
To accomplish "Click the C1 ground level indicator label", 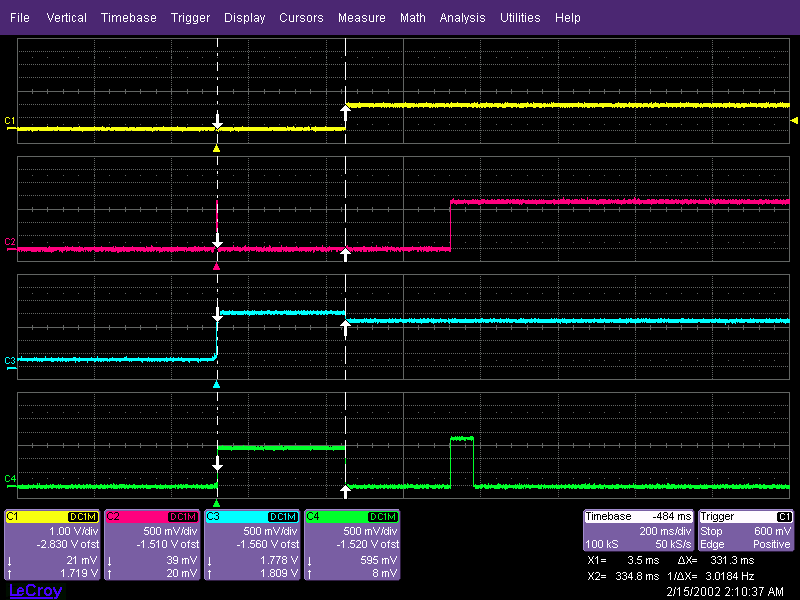I will pos(10,121).
